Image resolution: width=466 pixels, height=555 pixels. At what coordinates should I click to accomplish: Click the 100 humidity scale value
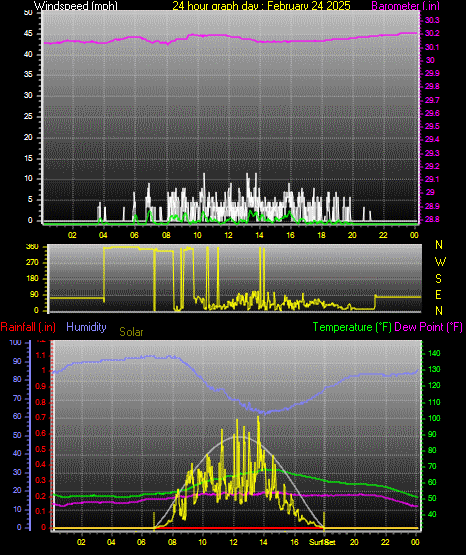(x=15, y=343)
